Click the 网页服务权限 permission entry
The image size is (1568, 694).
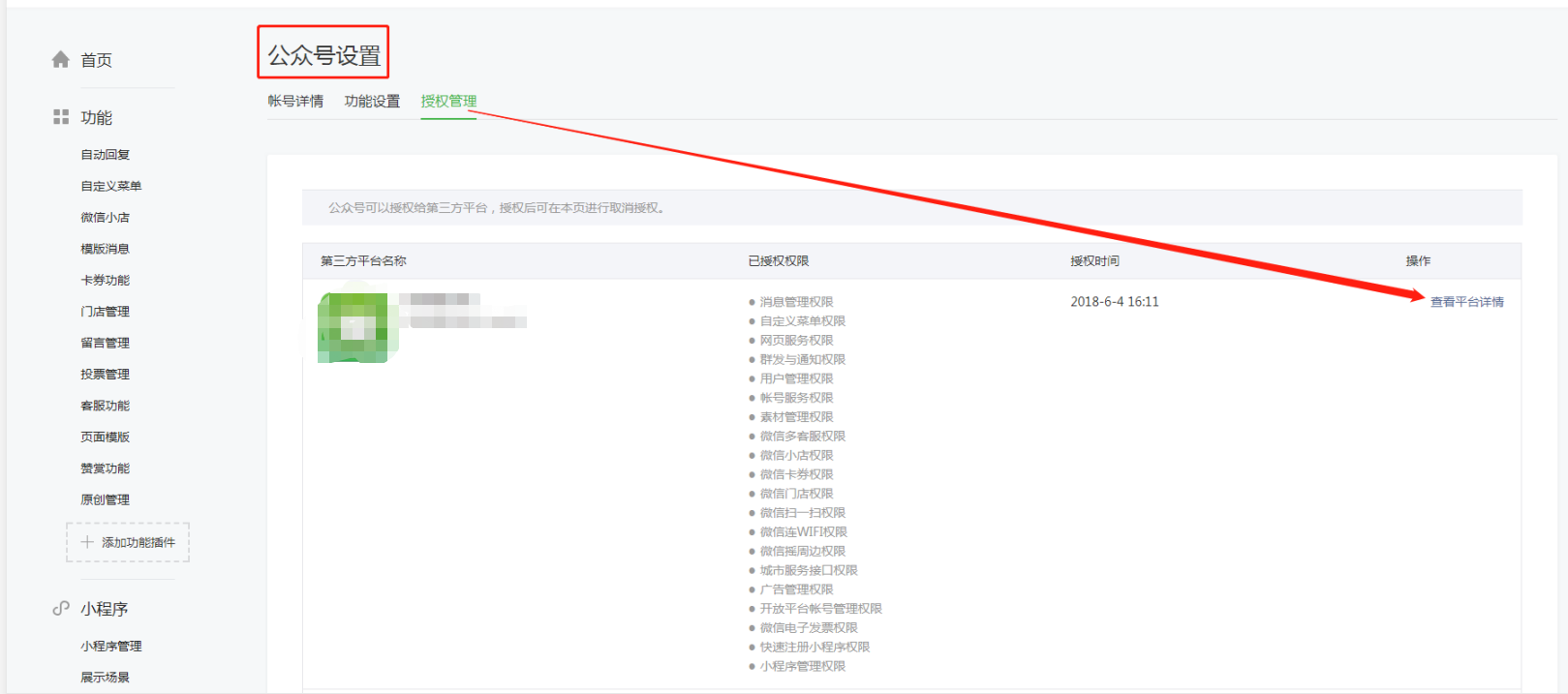pos(796,341)
